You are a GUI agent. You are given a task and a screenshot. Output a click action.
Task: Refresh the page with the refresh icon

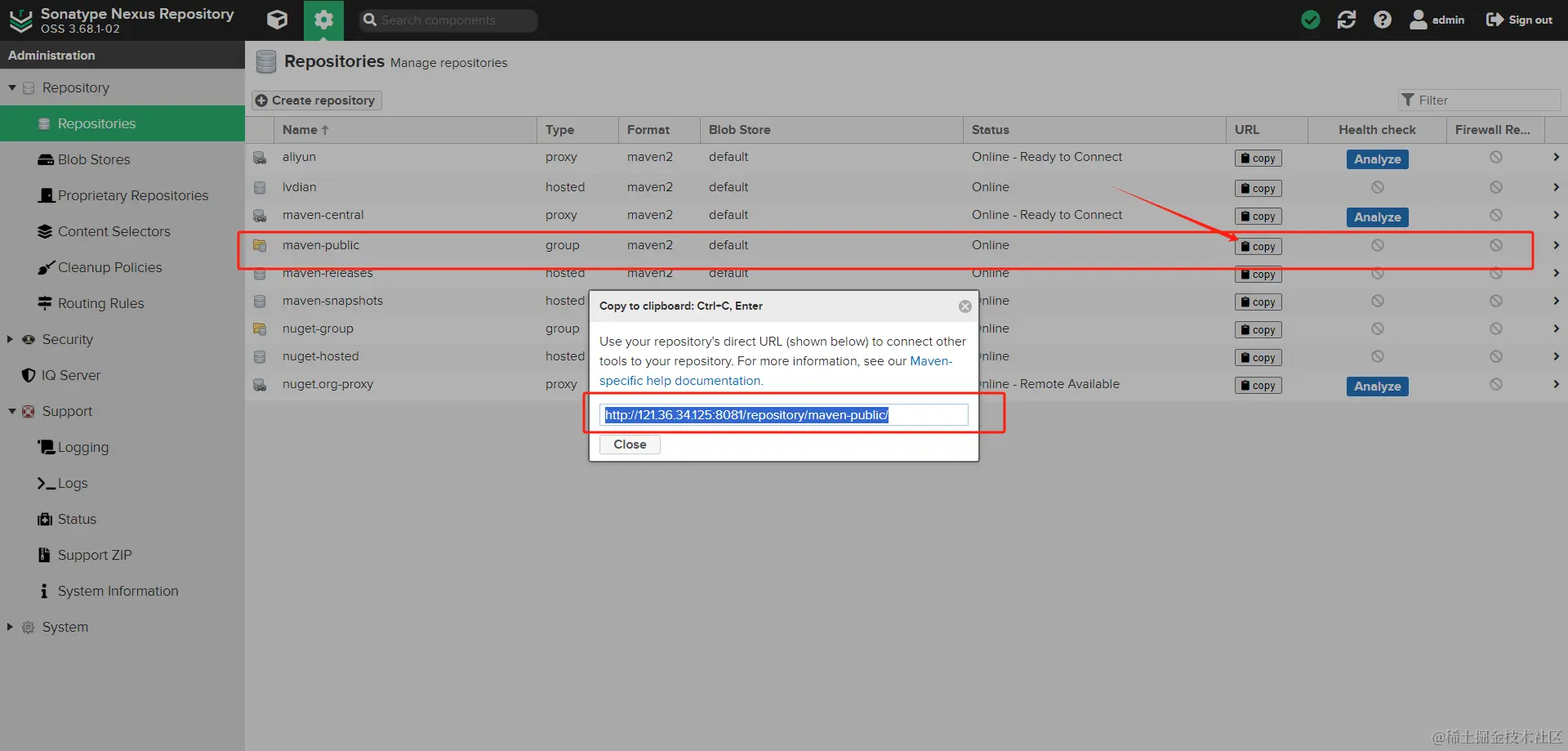pyautogui.click(x=1347, y=20)
